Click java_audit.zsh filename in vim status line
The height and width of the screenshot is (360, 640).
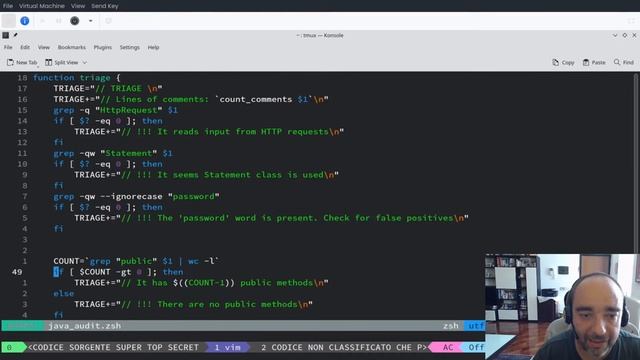85,326
